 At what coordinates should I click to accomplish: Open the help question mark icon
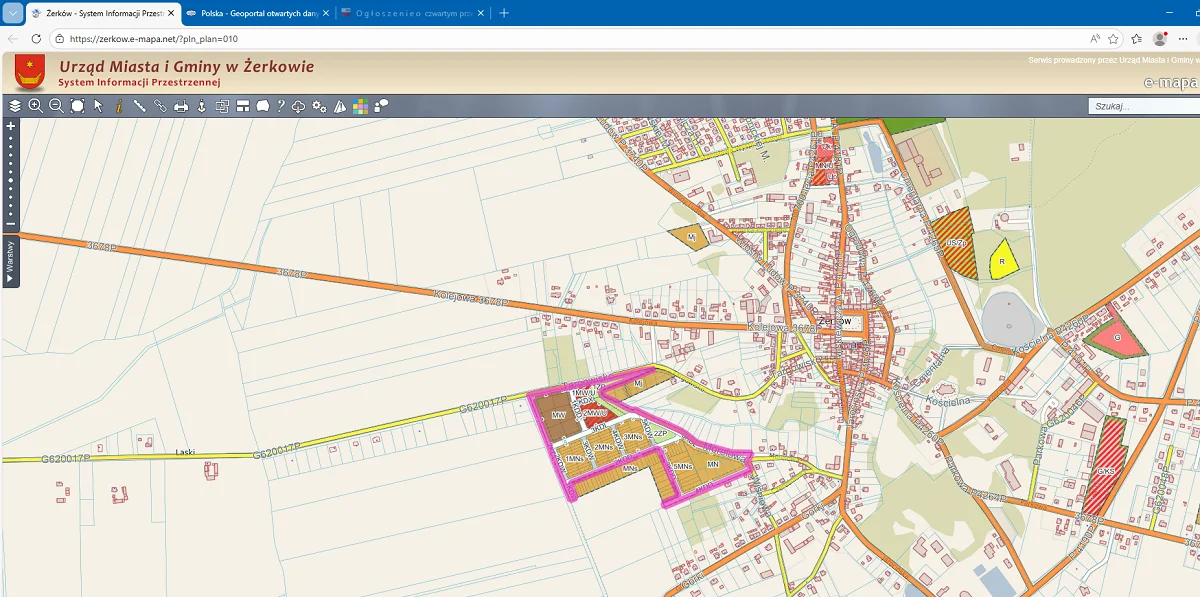(x=281, y=106)
